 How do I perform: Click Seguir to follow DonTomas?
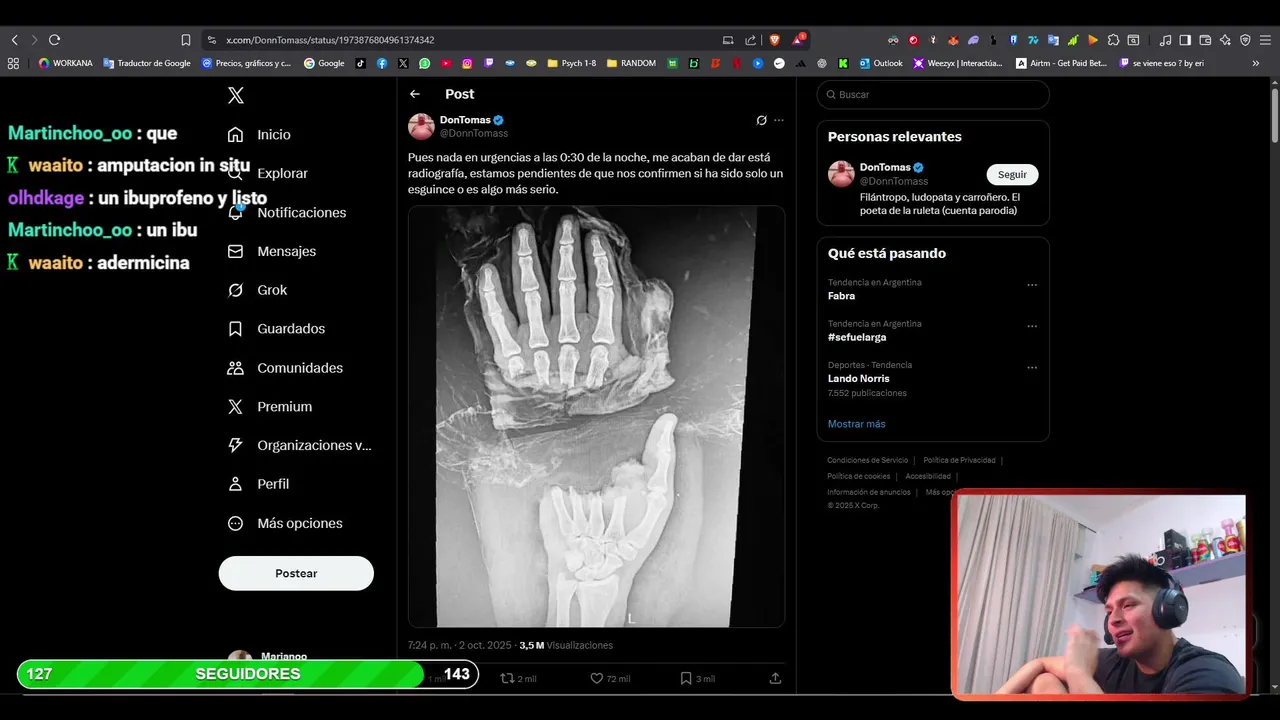tap(1012, 174)
